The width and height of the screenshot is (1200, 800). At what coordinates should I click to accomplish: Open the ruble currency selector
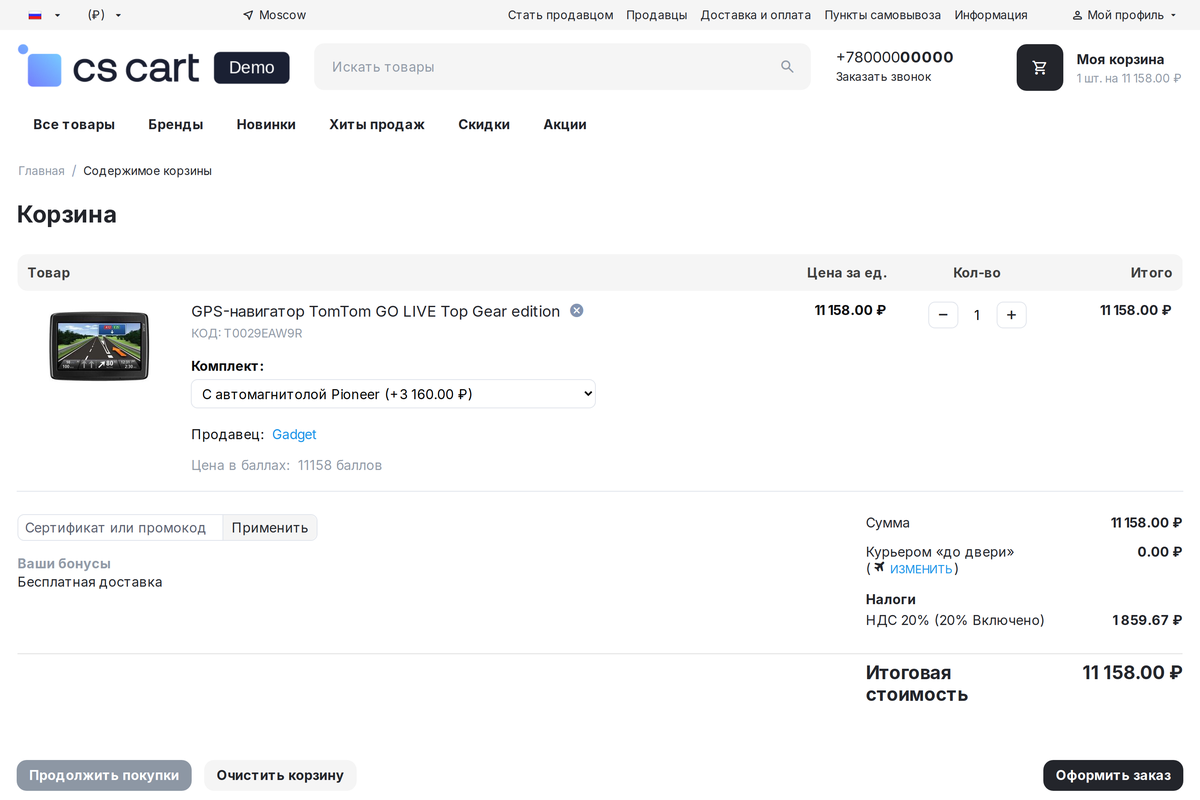click(105, 15)
